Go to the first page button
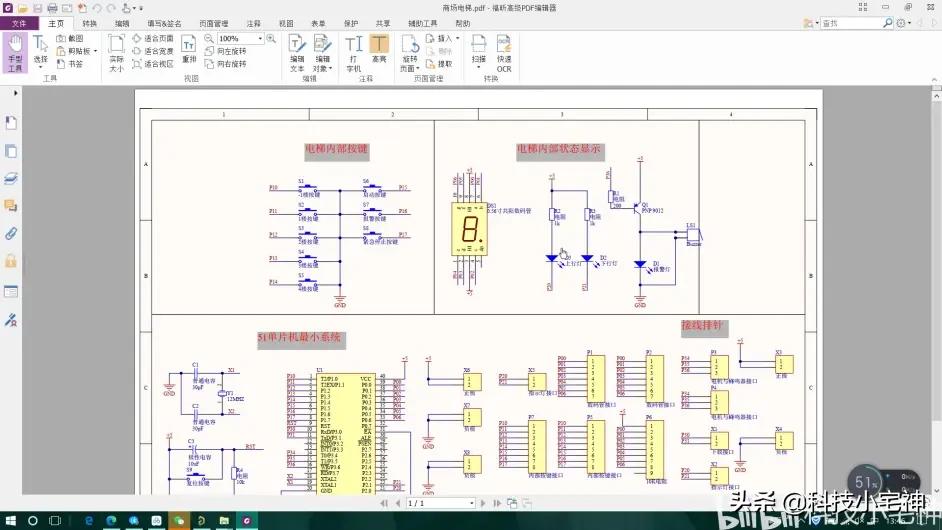The height and width of the screenshot is (530, 942). tap(384, 503)
